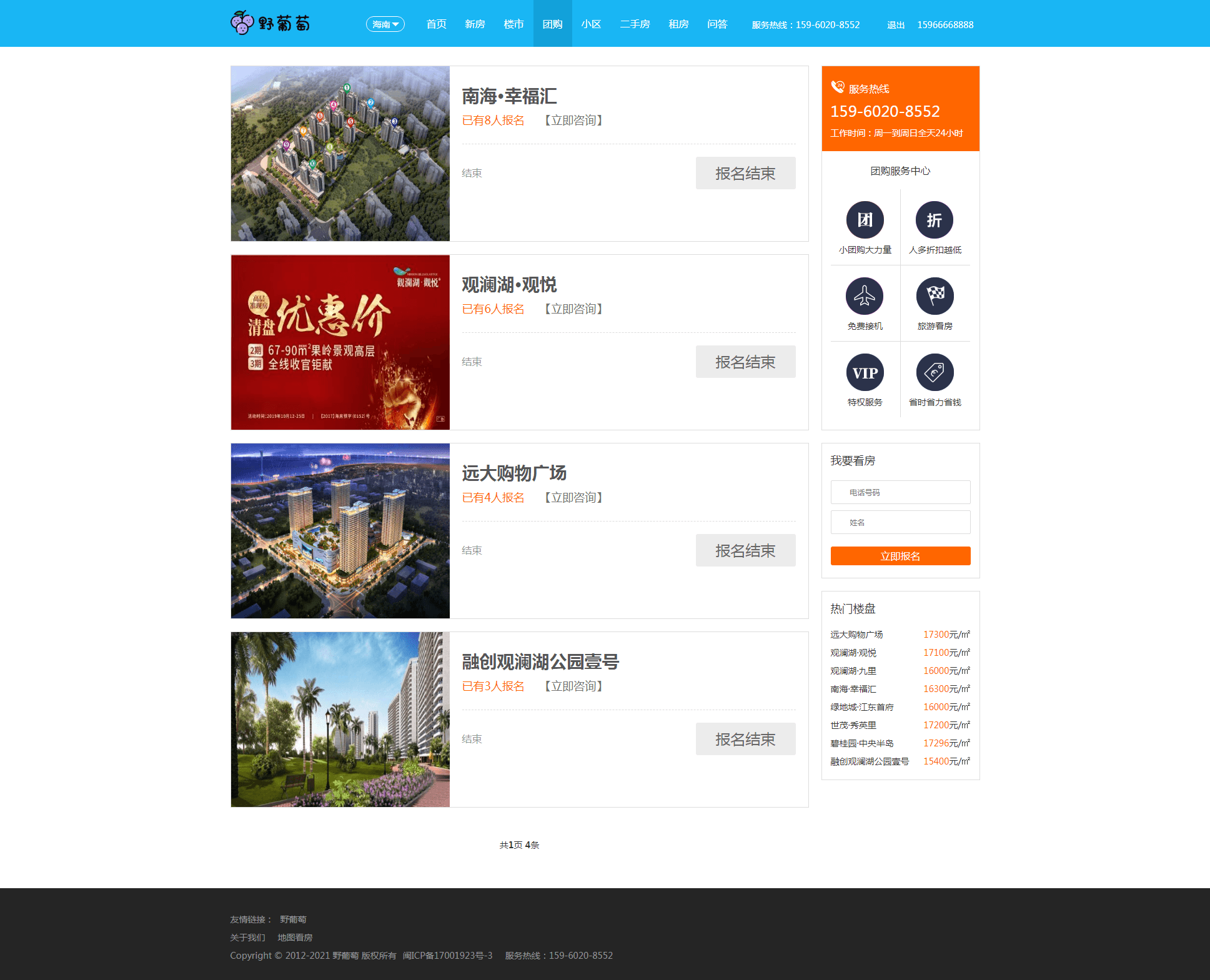Click the 野葡萄 grape logo
Image resolution: width=1210 pixels, height=980 pixels.
[x=270, y=23]
